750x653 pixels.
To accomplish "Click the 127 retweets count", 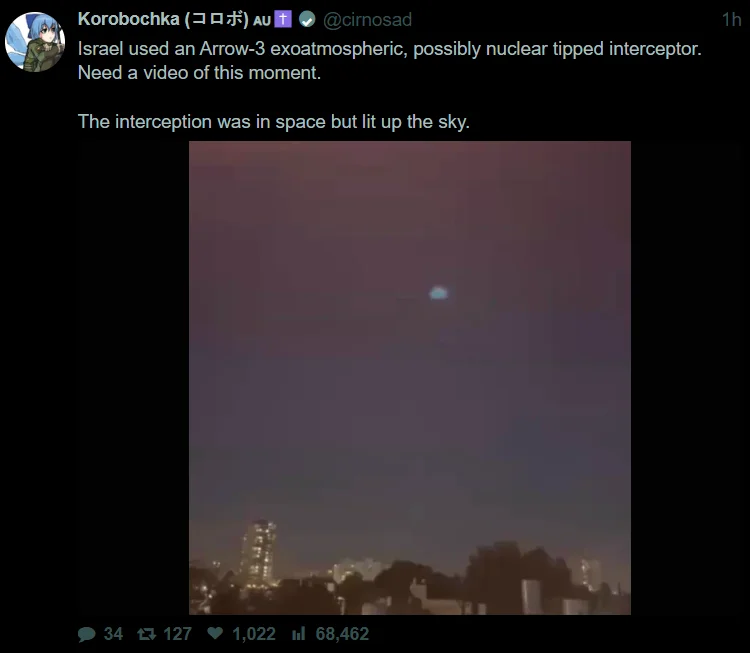I will [x=177, y=634].
